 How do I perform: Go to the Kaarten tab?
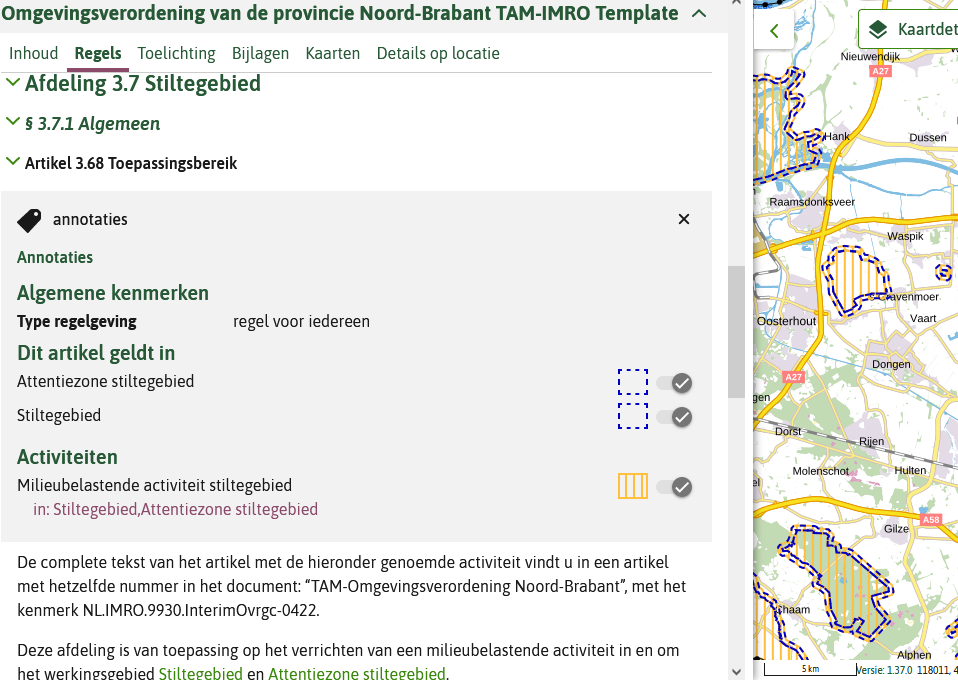click(333, 54)
